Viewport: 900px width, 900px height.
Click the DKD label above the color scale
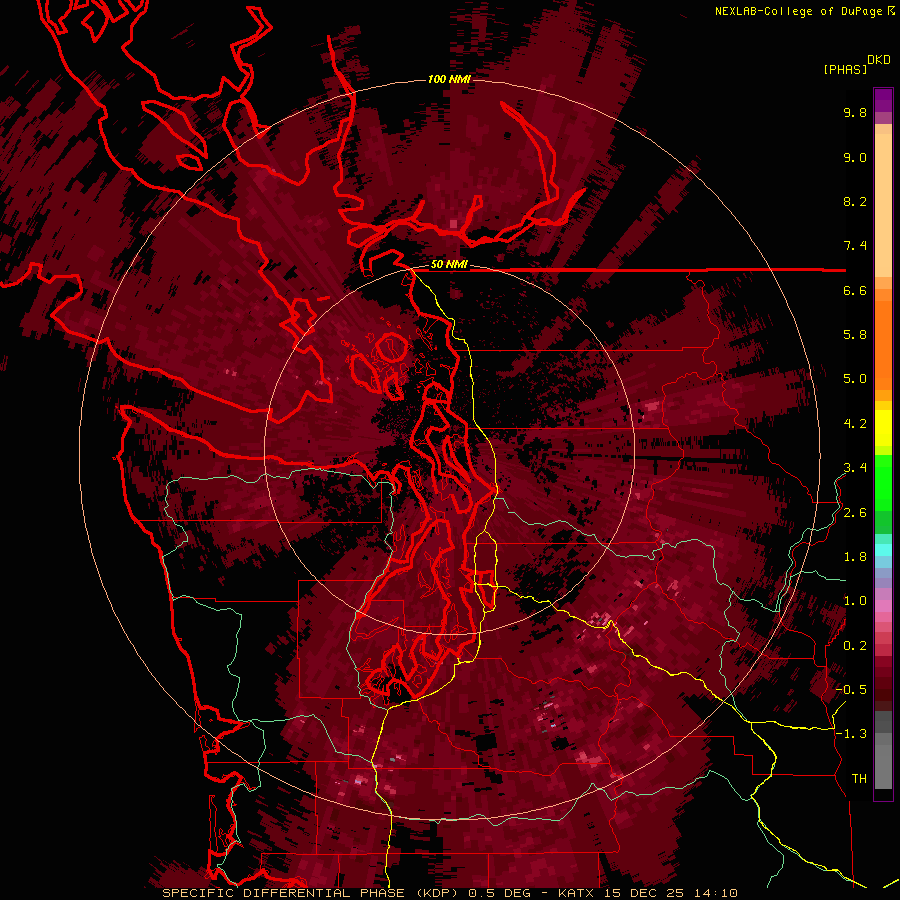tap(879, 60)
